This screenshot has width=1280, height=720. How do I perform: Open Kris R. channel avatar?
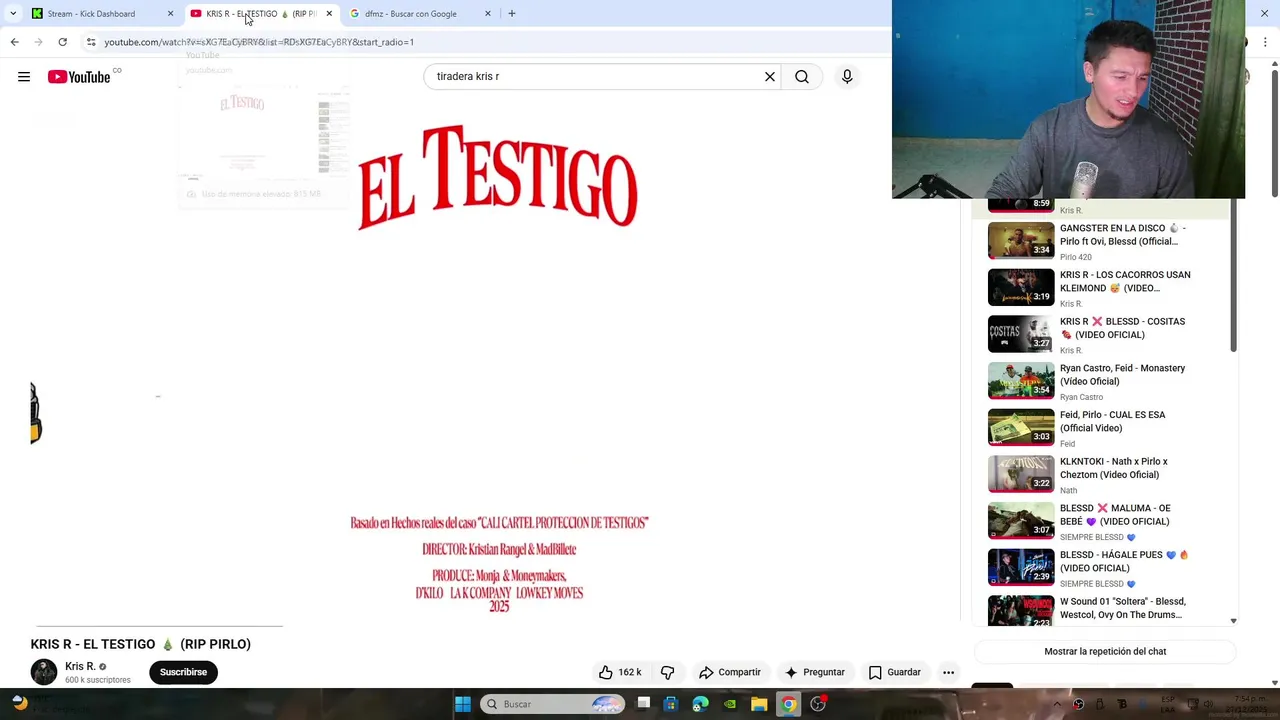(x=44, y=672)
